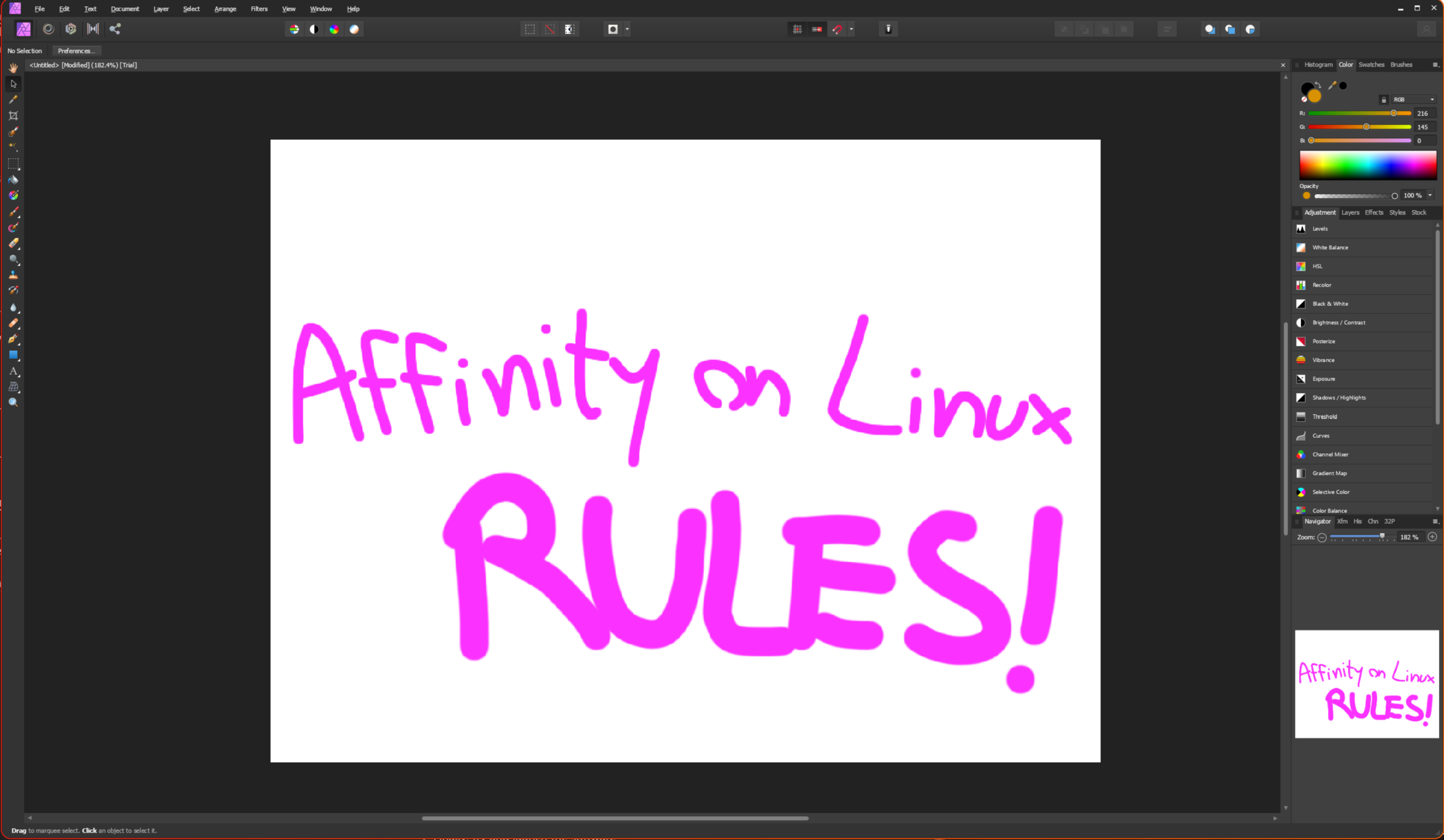Open Quick Mask options dropdown arrow
Image resolution: width=1444 pixels, height=840 pixels.
pyautogui.click(x=627, y=29)
